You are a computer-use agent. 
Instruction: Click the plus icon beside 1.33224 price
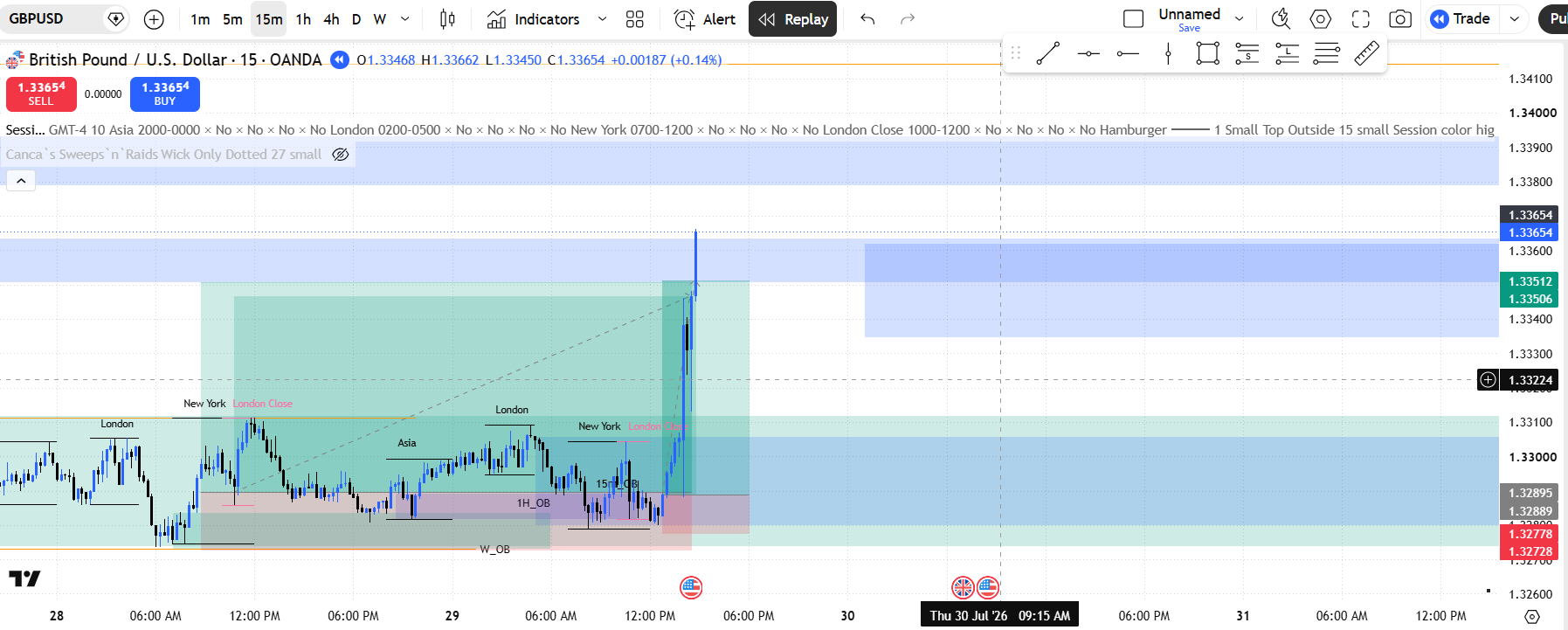(1489, 379)
